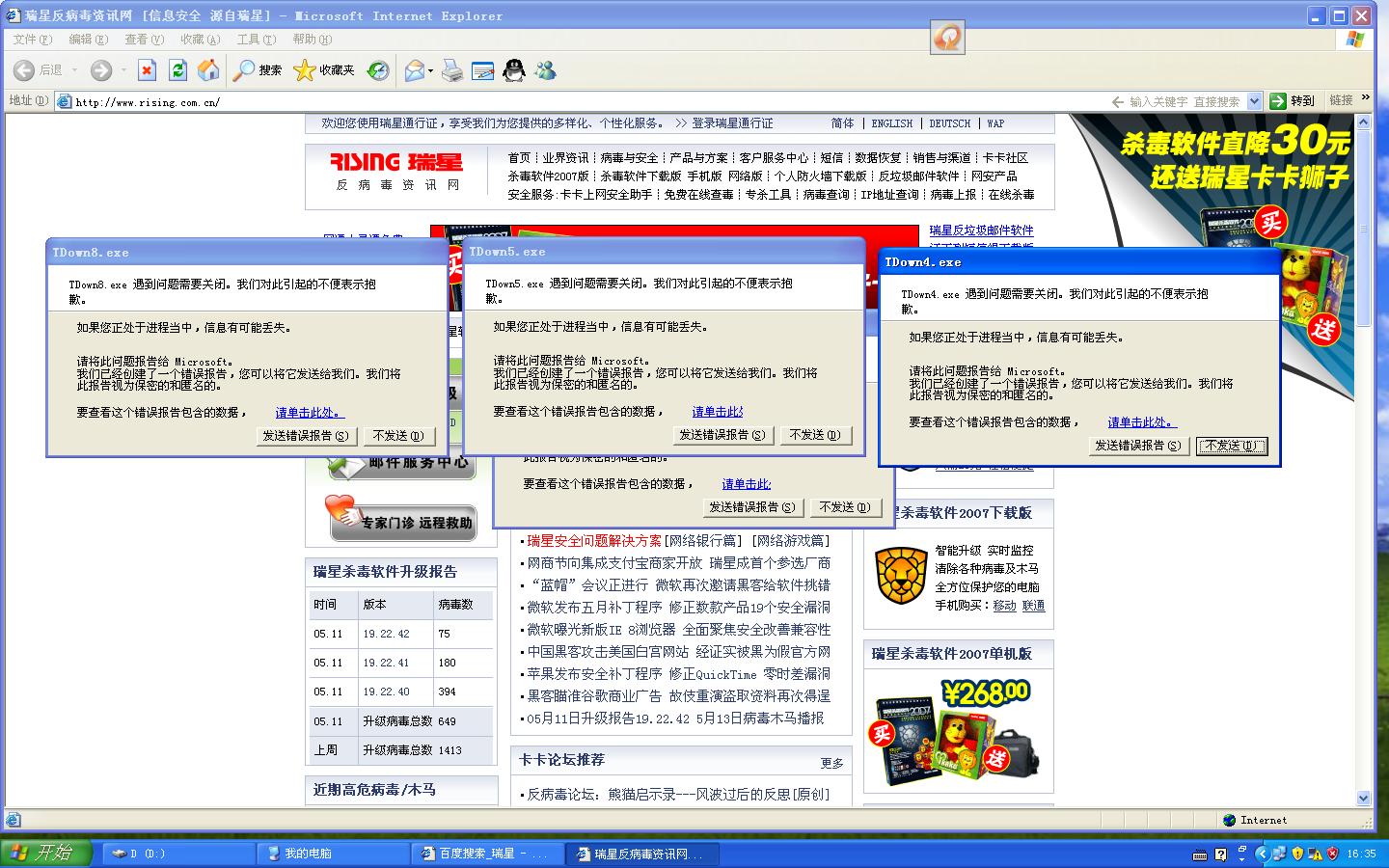Viewport: 1389px width, 868px height.
Task: Open the 工具 (Tools) menu
Action: pyautogui.click(x=256, y=40)
